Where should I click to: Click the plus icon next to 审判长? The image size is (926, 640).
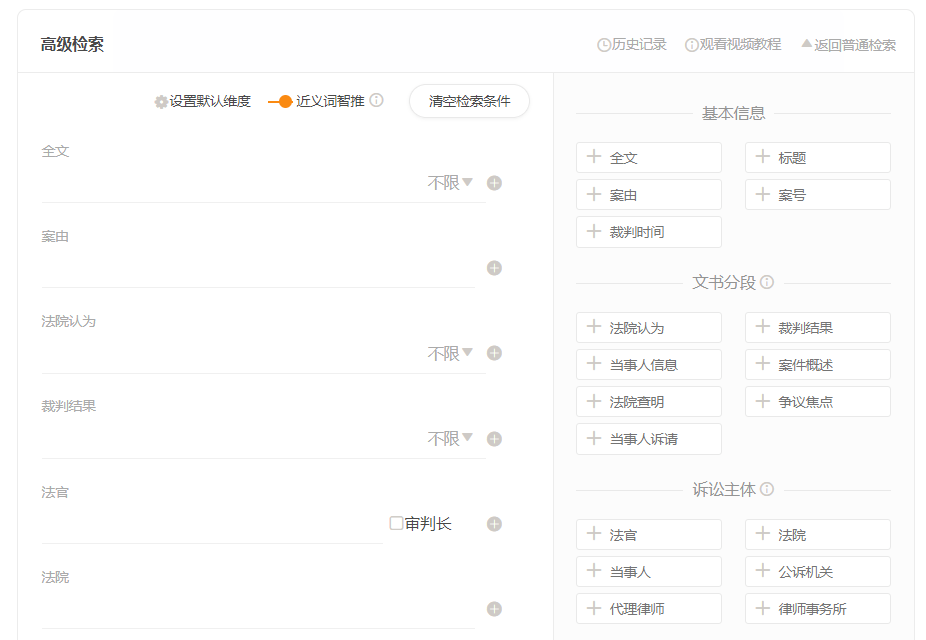494,524
